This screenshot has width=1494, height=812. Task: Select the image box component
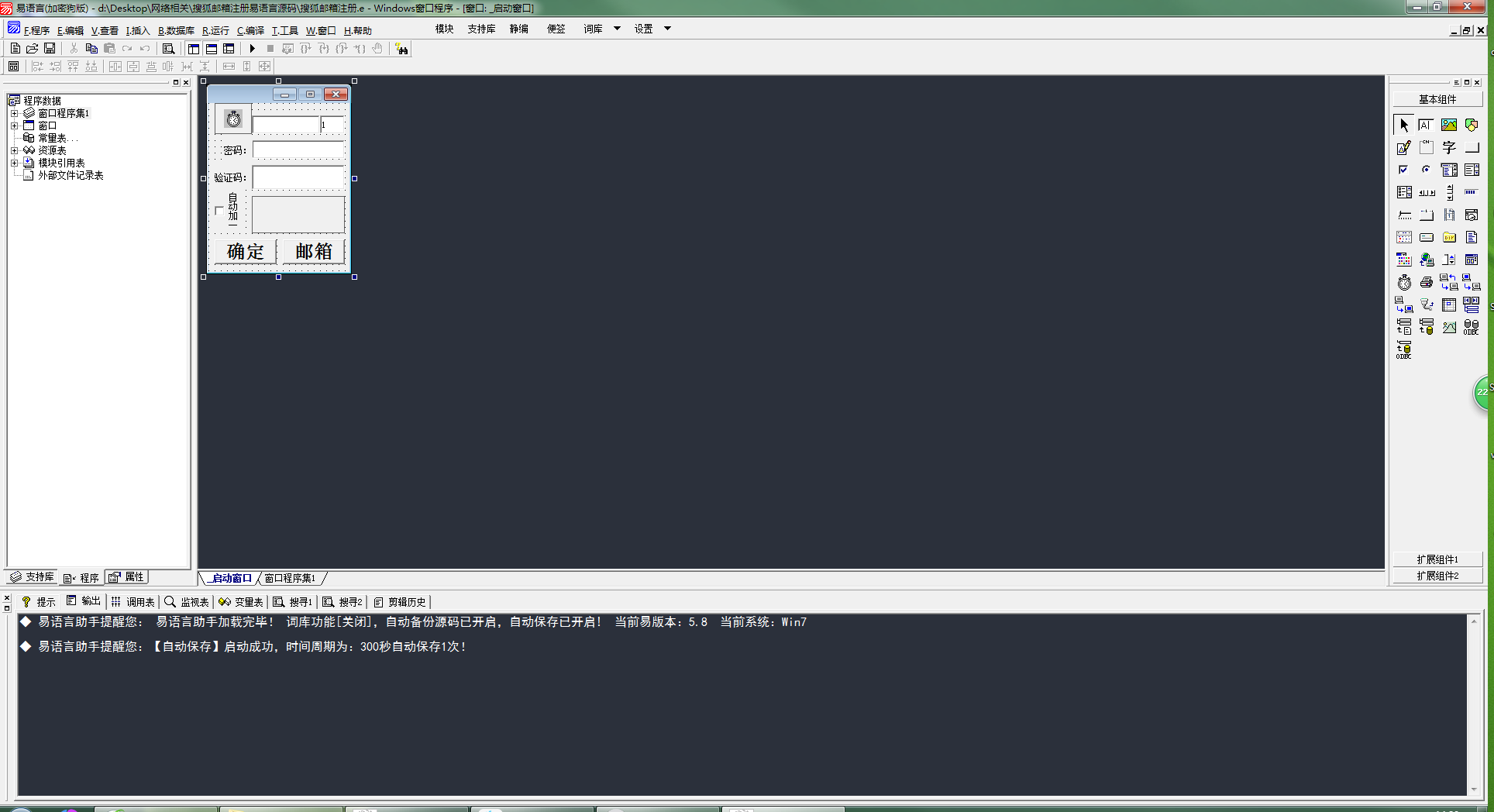1448,125
